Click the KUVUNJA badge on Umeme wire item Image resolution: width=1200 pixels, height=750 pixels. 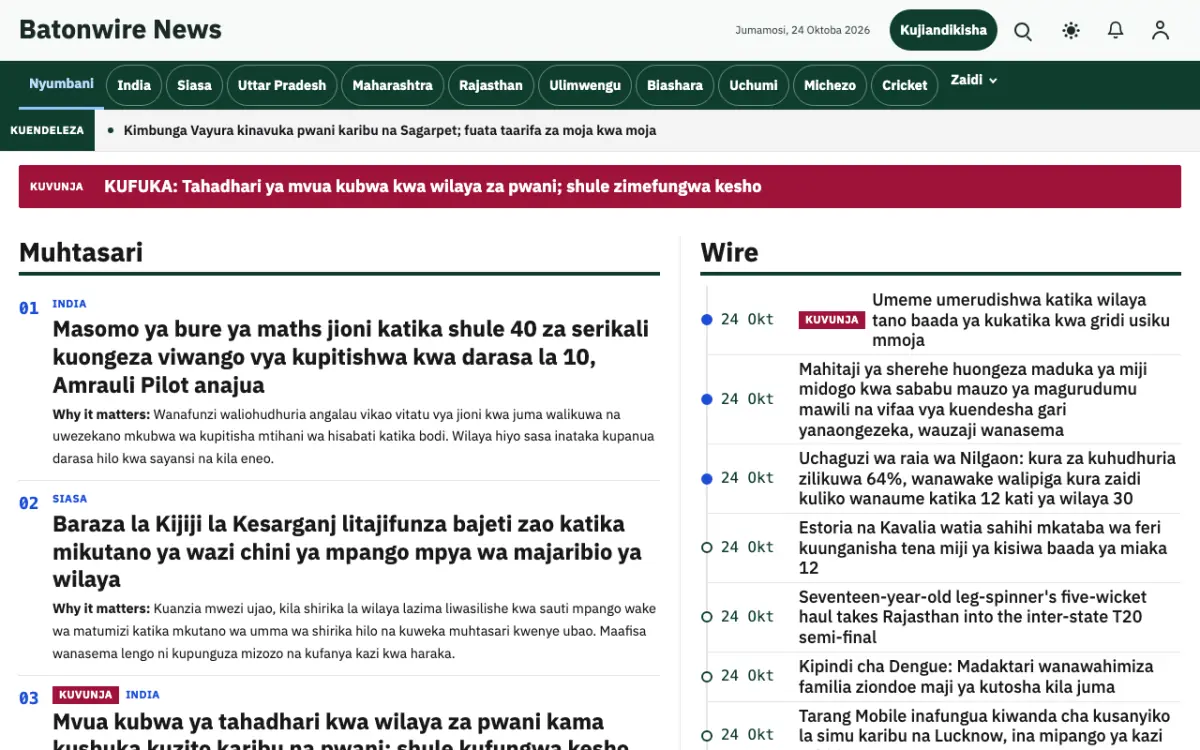click(832, 320)
